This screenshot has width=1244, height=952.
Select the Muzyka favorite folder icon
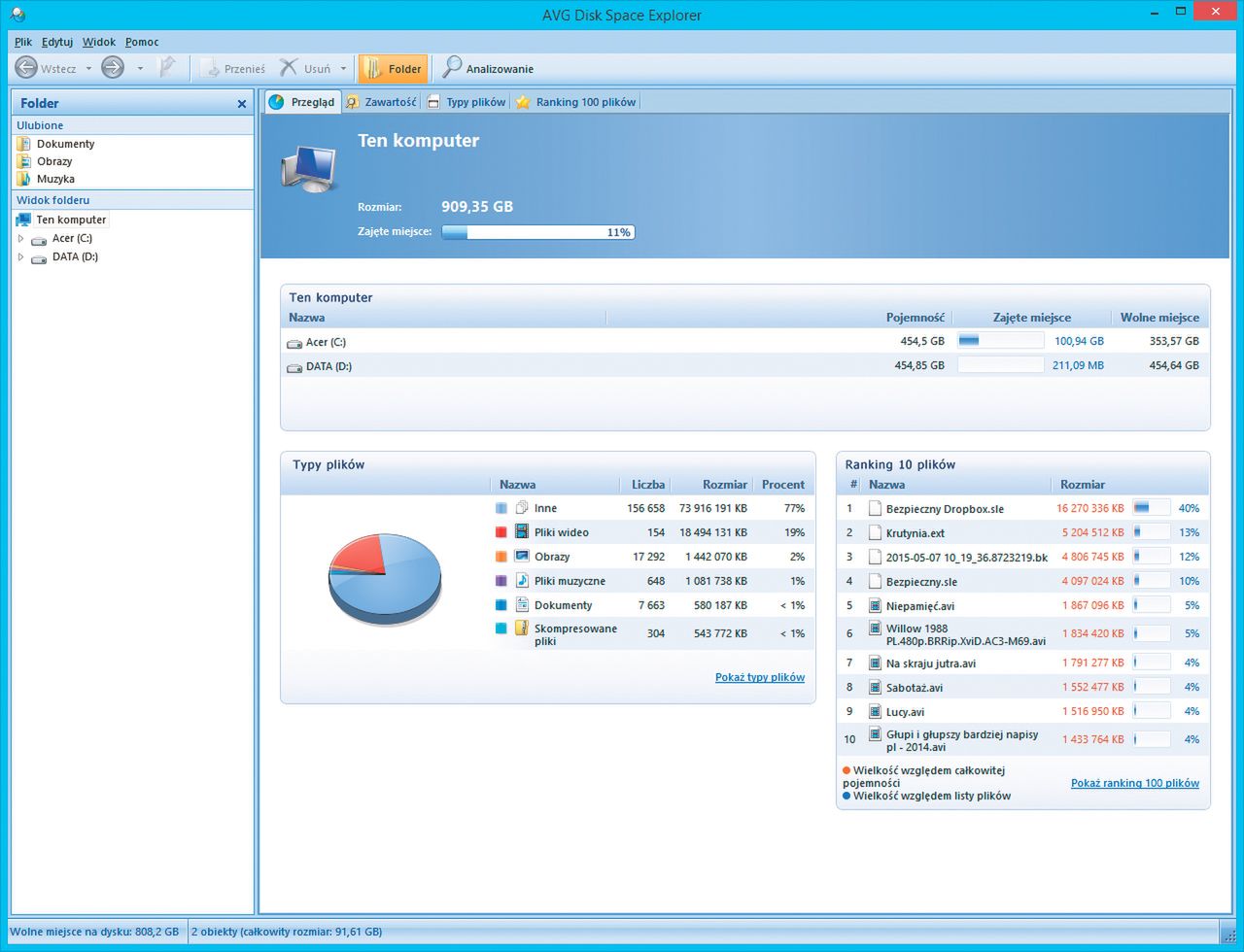coord(24,179)
